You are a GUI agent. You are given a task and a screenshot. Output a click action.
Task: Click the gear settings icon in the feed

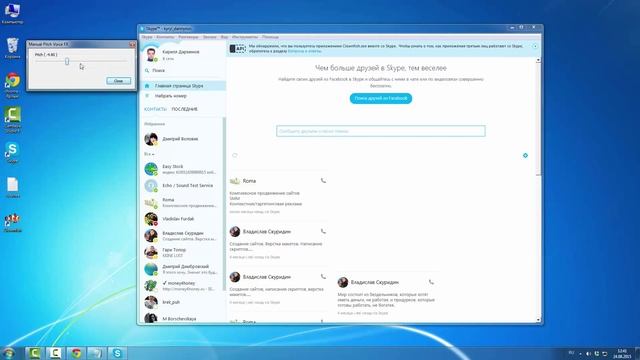[x=525, y=156]
